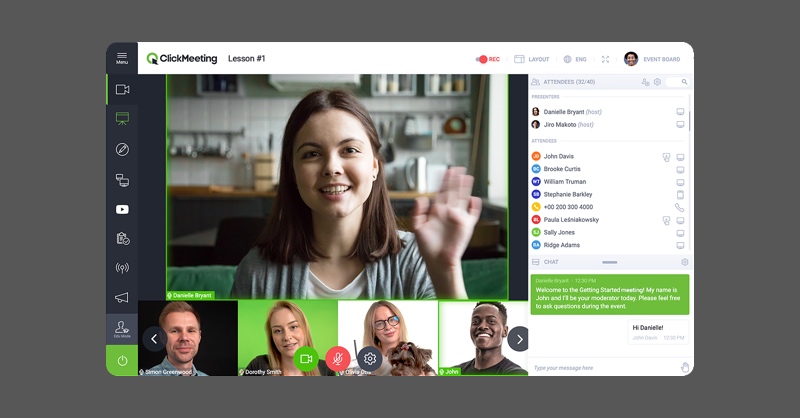Open the Layout options
The image size is (800, 418).
coord(532,59)
